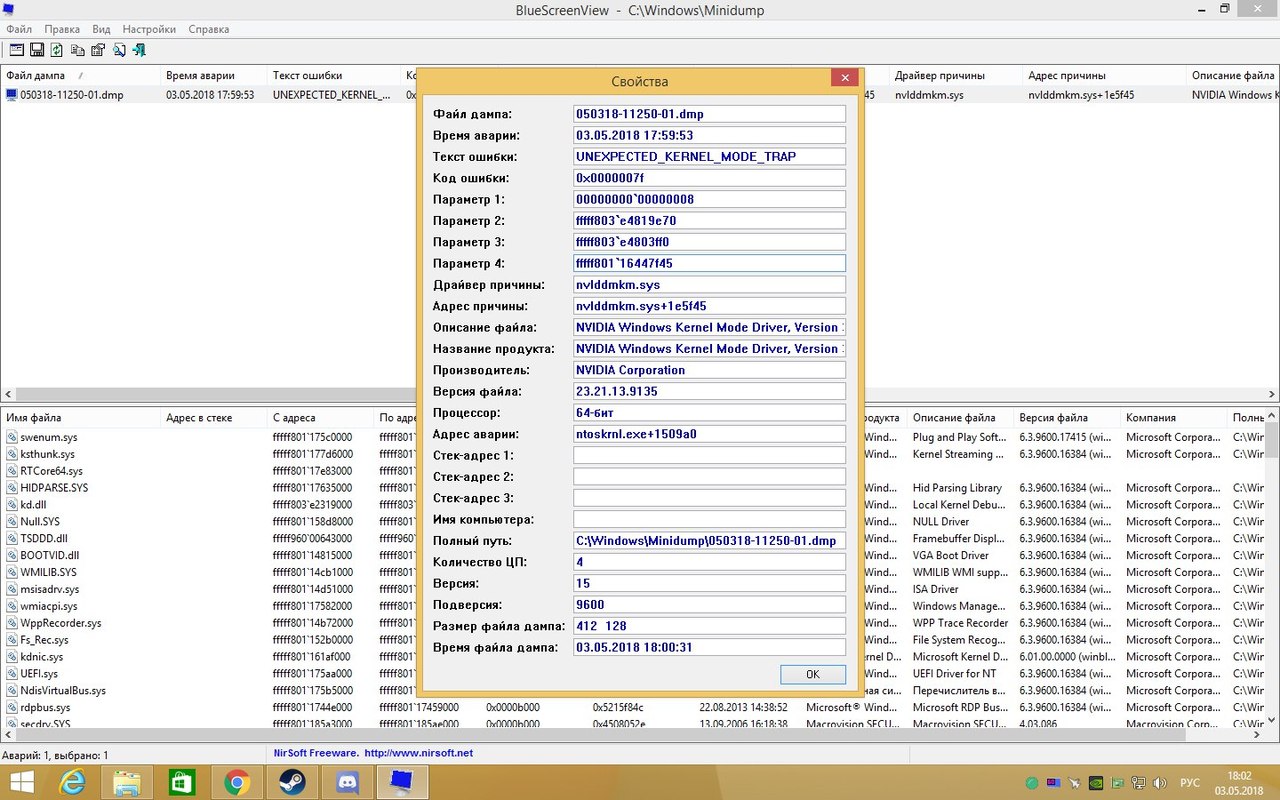Open the Properties toolbar icon
The image size is (1280, 800).
click(x=98, y=50)
